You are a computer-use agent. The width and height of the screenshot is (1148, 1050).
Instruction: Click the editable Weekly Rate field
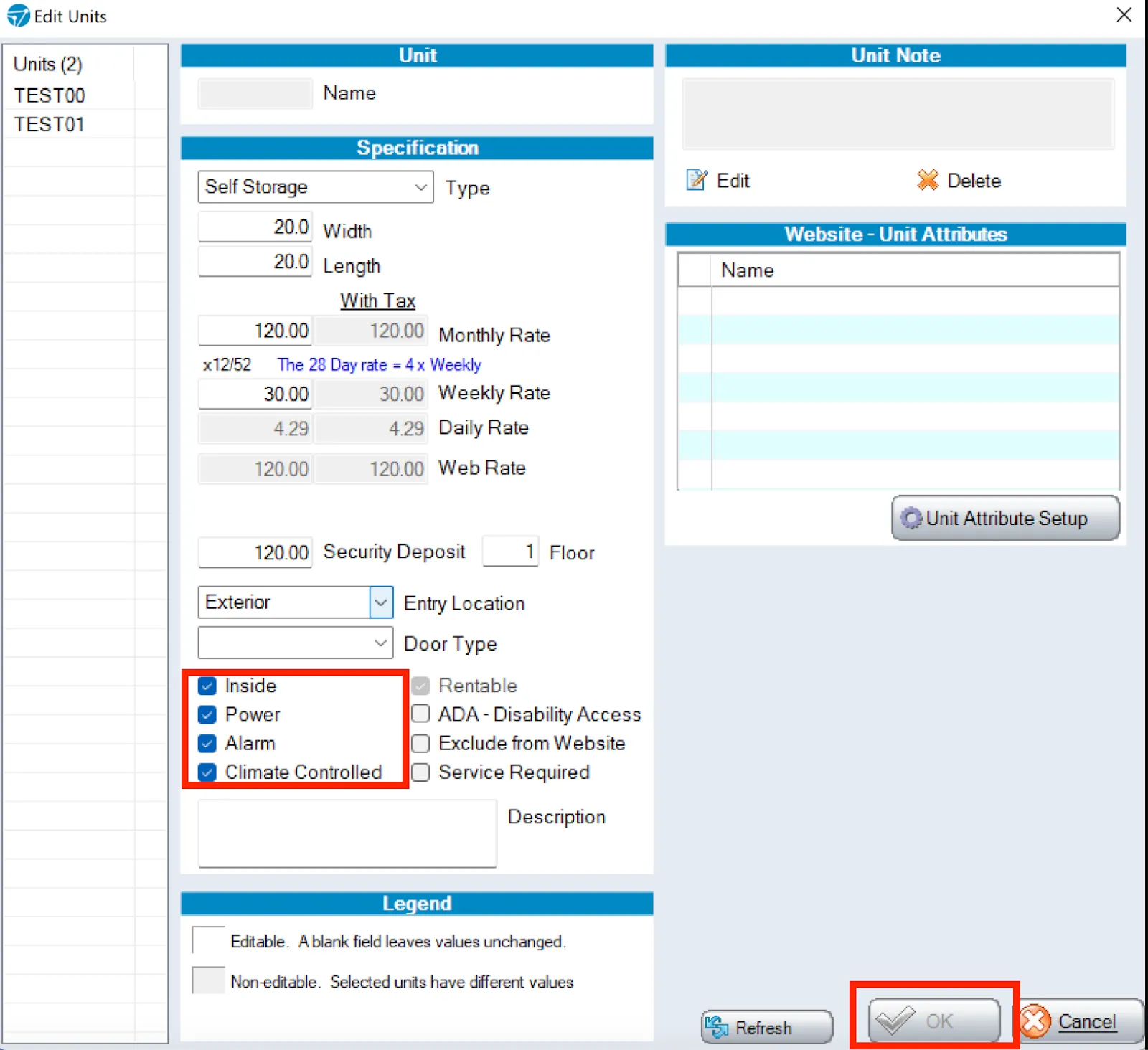(255, 394)
